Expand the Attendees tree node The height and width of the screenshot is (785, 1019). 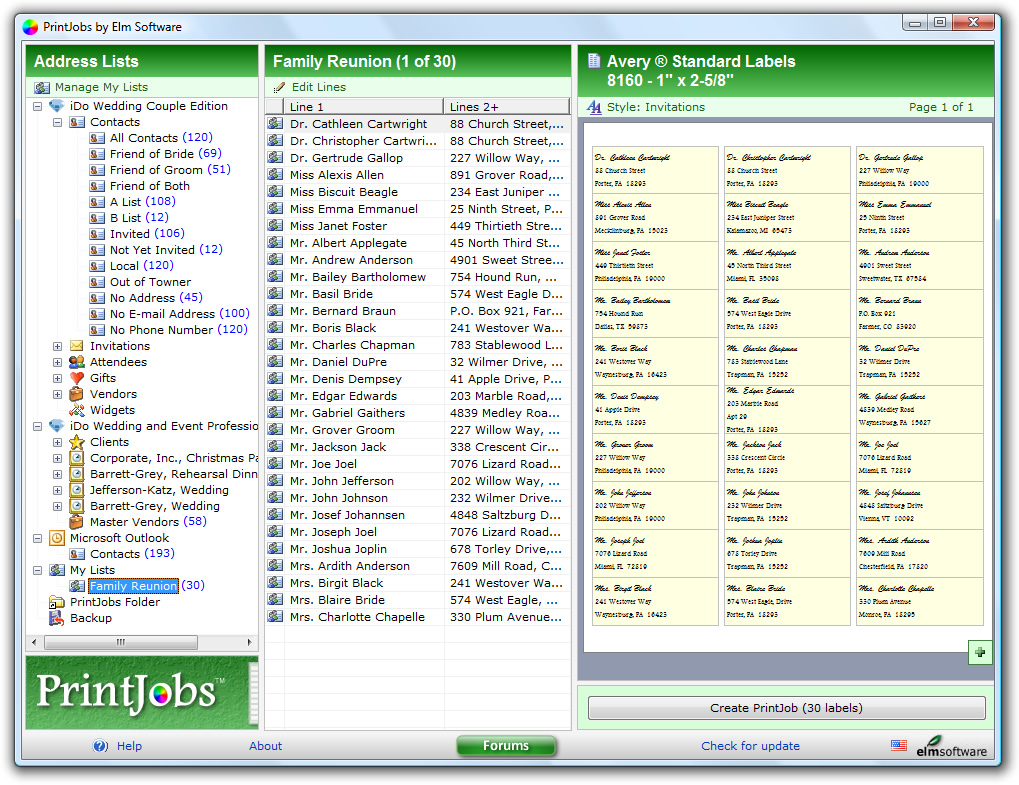coord(57,362)
